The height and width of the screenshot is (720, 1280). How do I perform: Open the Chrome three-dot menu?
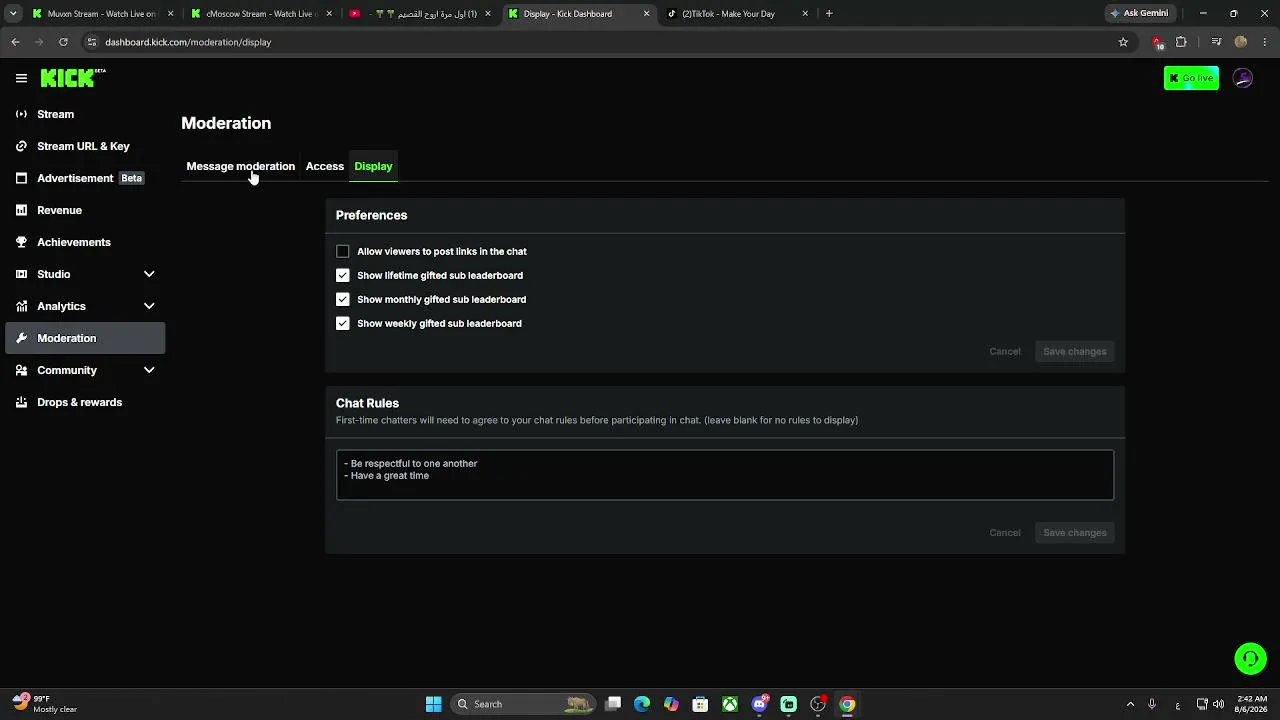click(x=1265, y=42)
